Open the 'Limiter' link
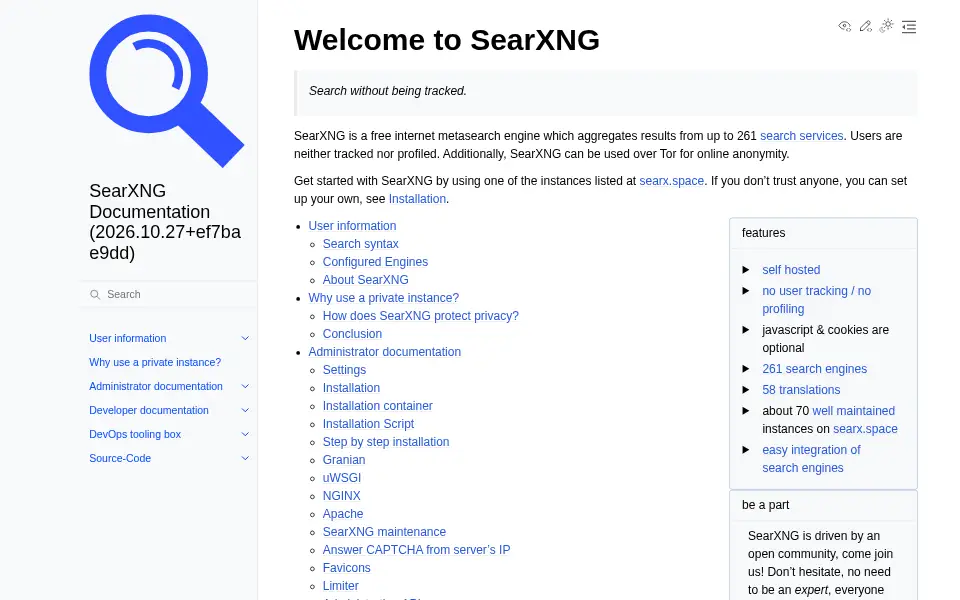This screenshot has width=960, height=600. pos(340,586)
